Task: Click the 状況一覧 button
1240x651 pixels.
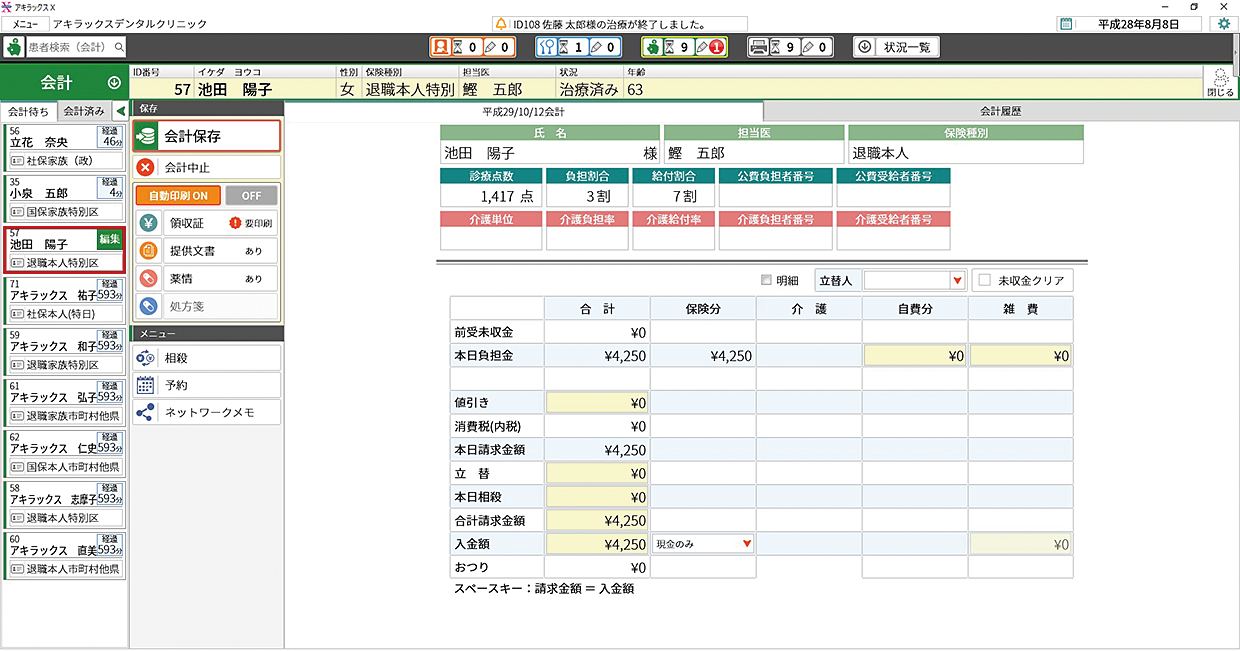Action: point(896,47)
